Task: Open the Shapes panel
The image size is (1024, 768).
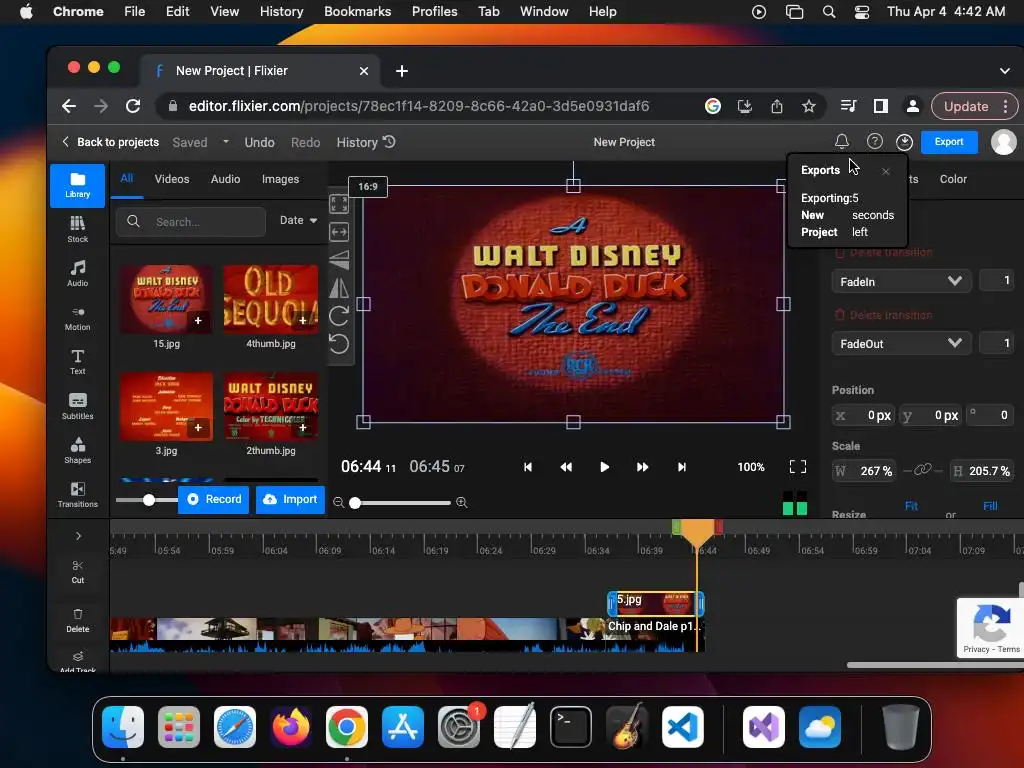Action: (77, 451)
